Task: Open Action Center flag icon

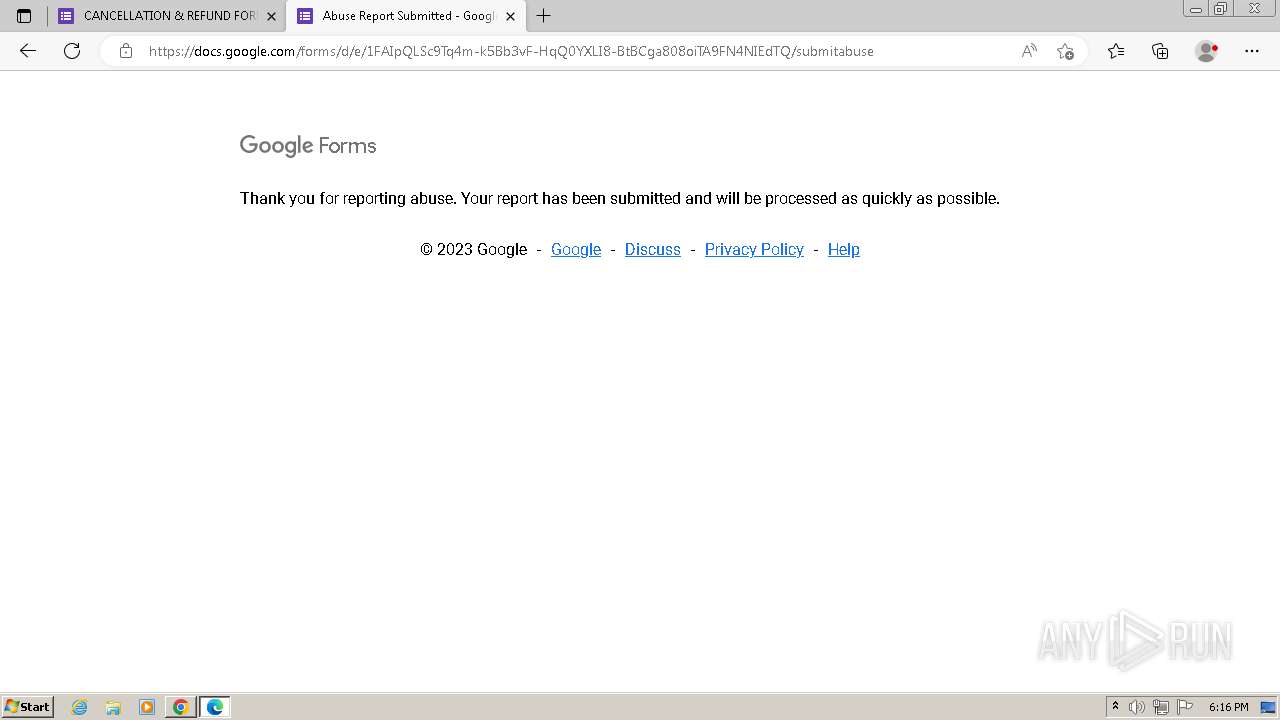Action: tap(1185, 707)
